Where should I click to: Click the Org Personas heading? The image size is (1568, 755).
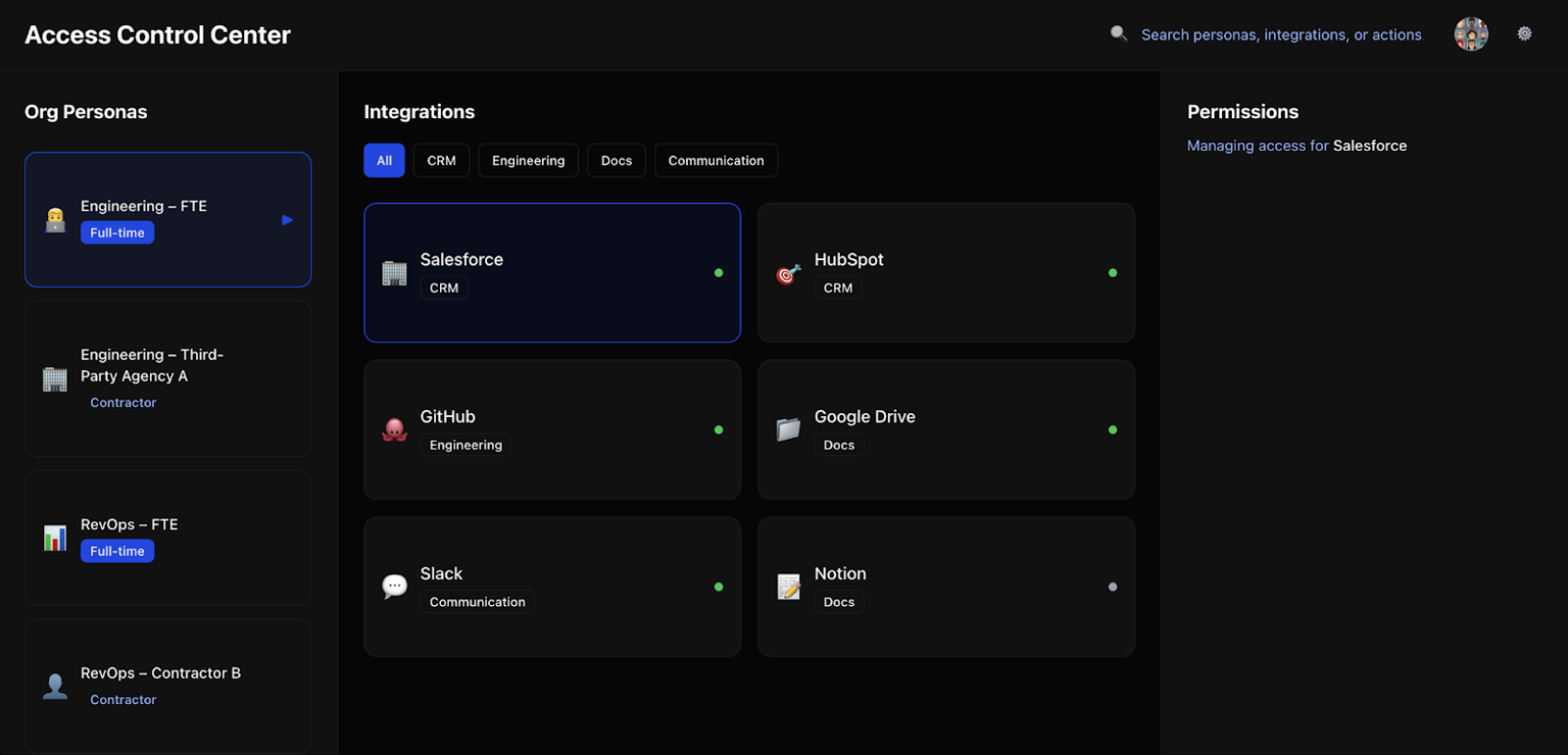click(86, 111)
